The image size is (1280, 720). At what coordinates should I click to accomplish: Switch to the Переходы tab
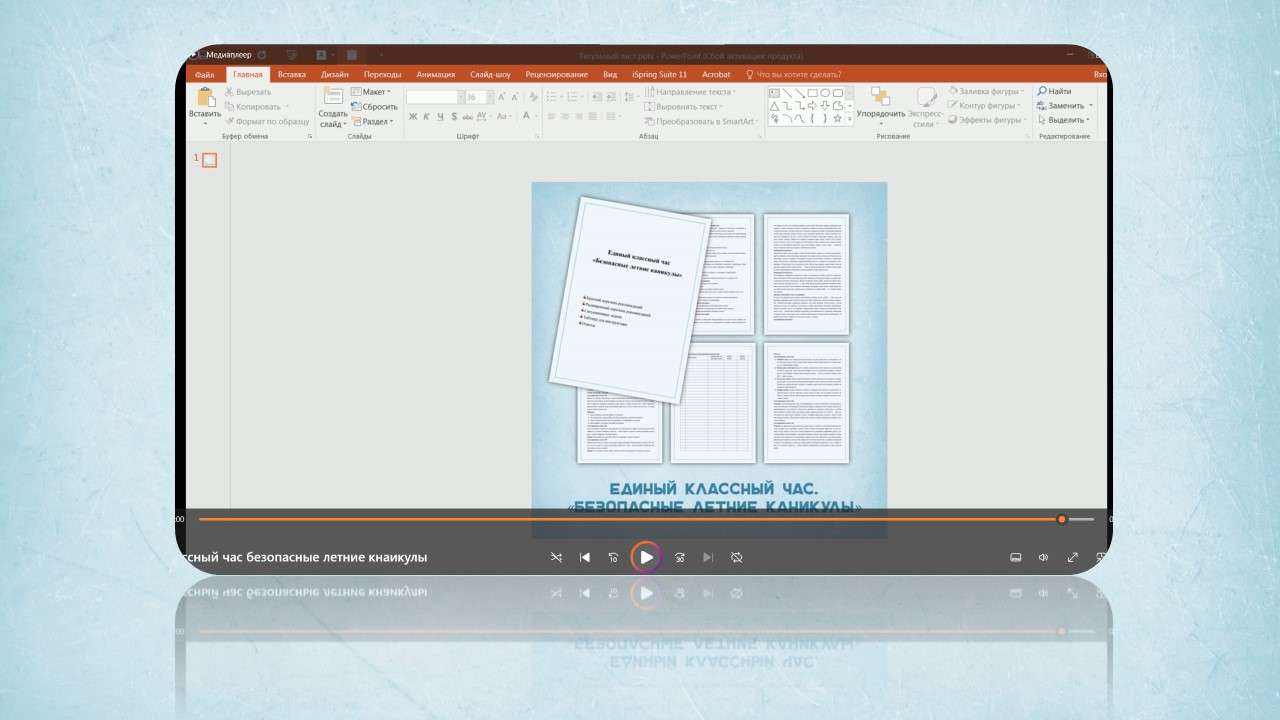[383, 74]
